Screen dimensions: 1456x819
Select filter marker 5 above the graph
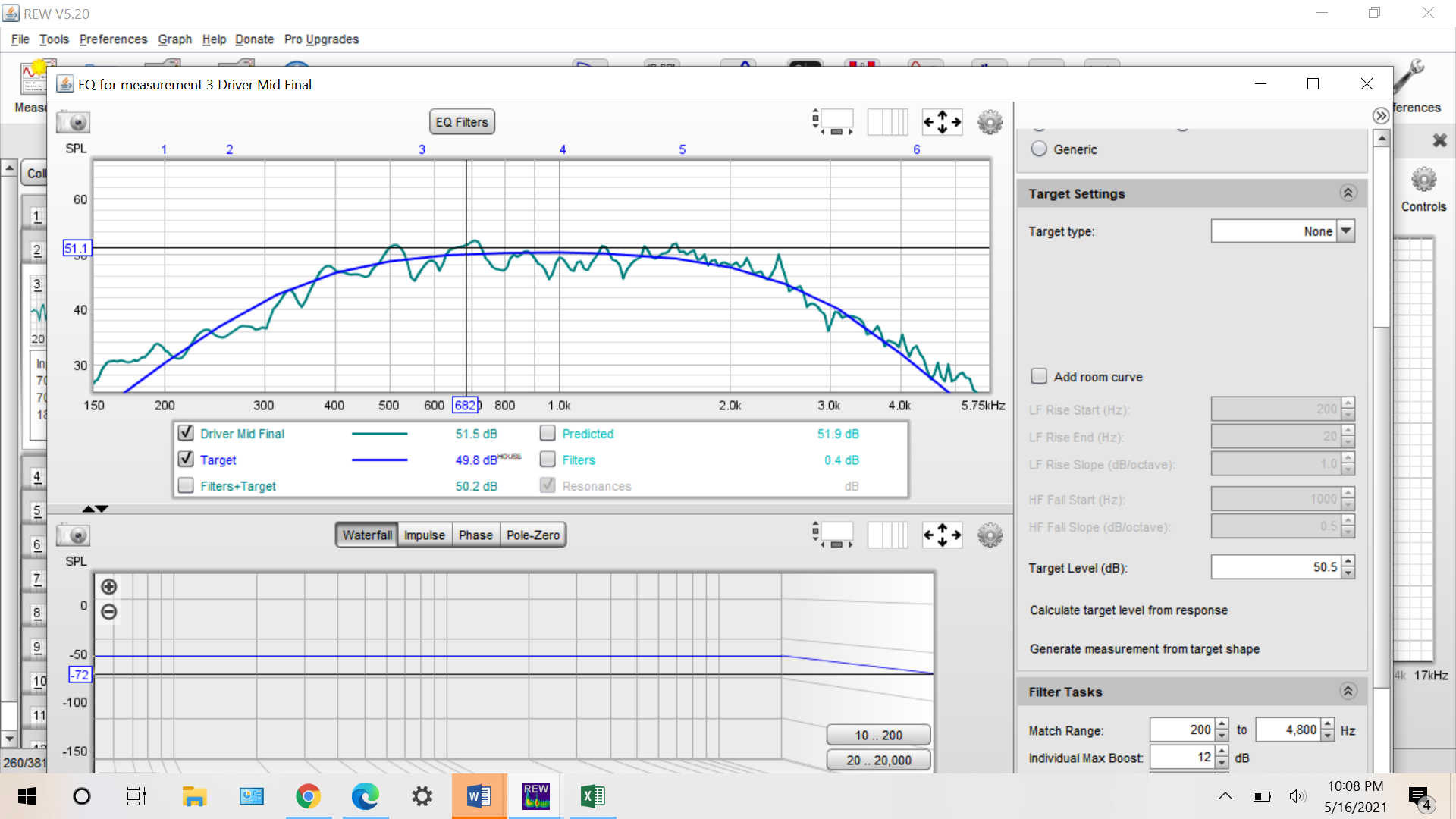[x=682, y=149]
